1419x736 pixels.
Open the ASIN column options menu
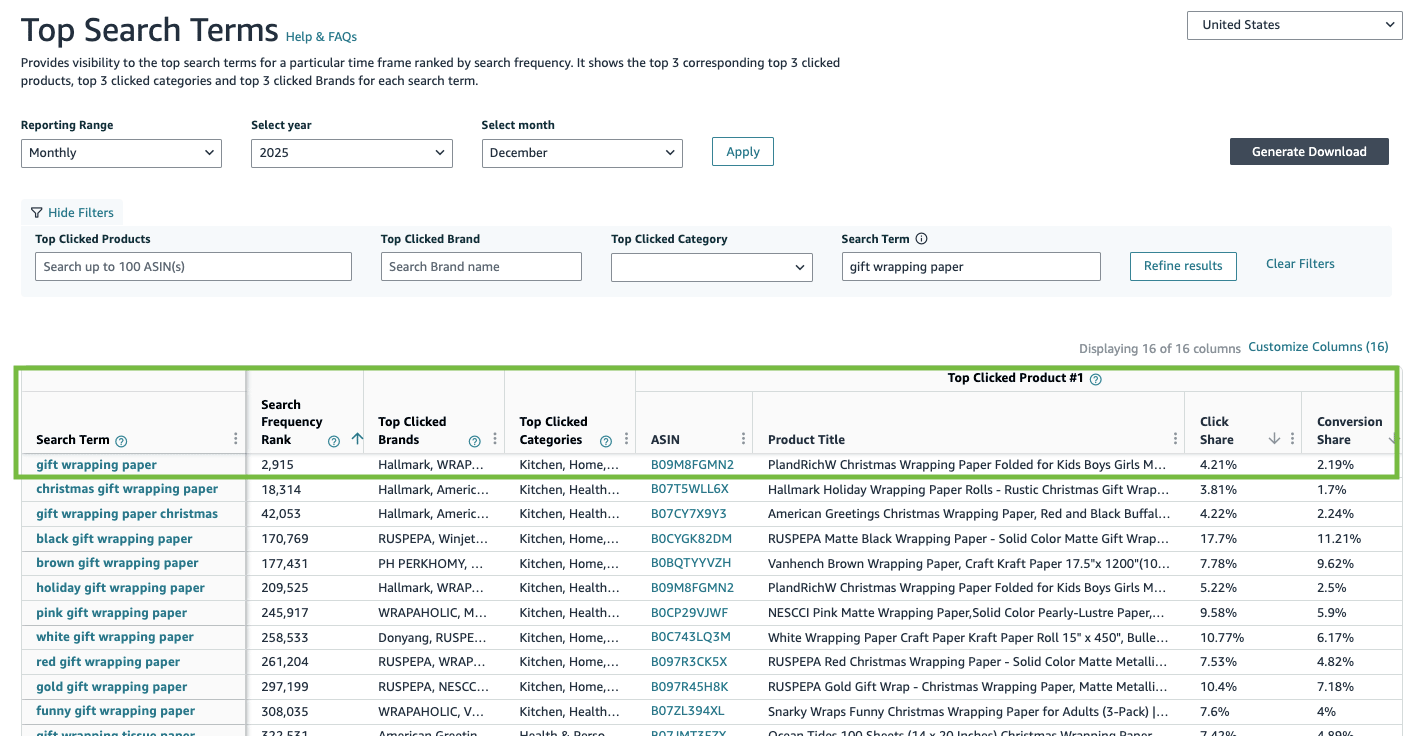[x=743, y=439]
